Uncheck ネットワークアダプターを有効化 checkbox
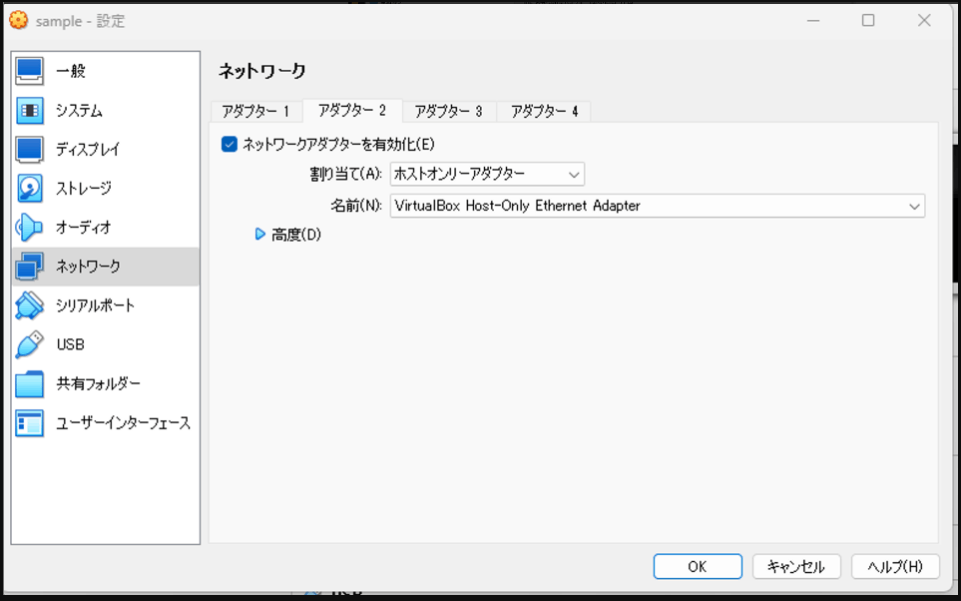Viewport: 961px width, 601px height. (x=229, y=145)
